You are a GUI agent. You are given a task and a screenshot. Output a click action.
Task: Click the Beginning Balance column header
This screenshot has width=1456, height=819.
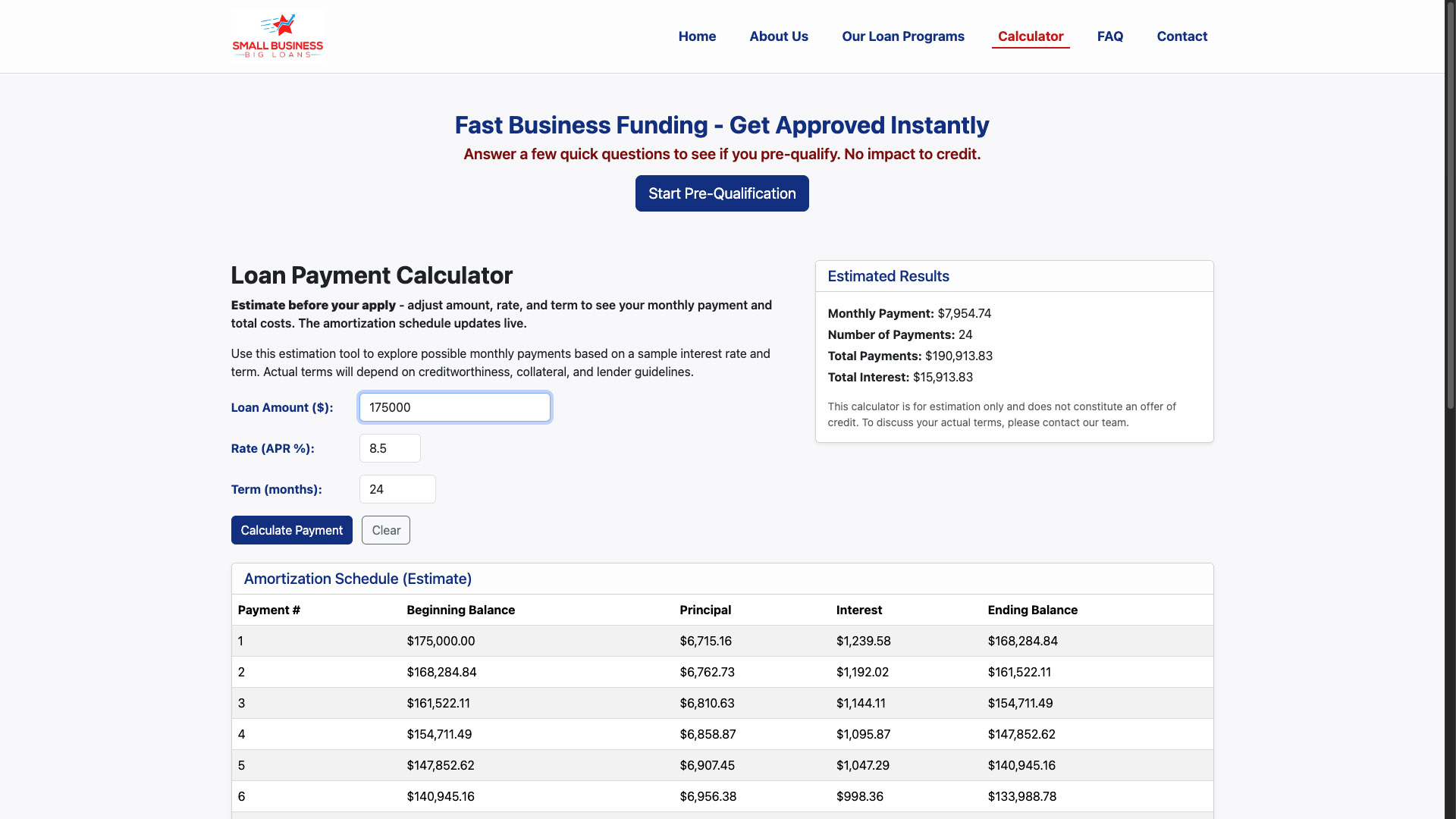(x=460, y=610)
